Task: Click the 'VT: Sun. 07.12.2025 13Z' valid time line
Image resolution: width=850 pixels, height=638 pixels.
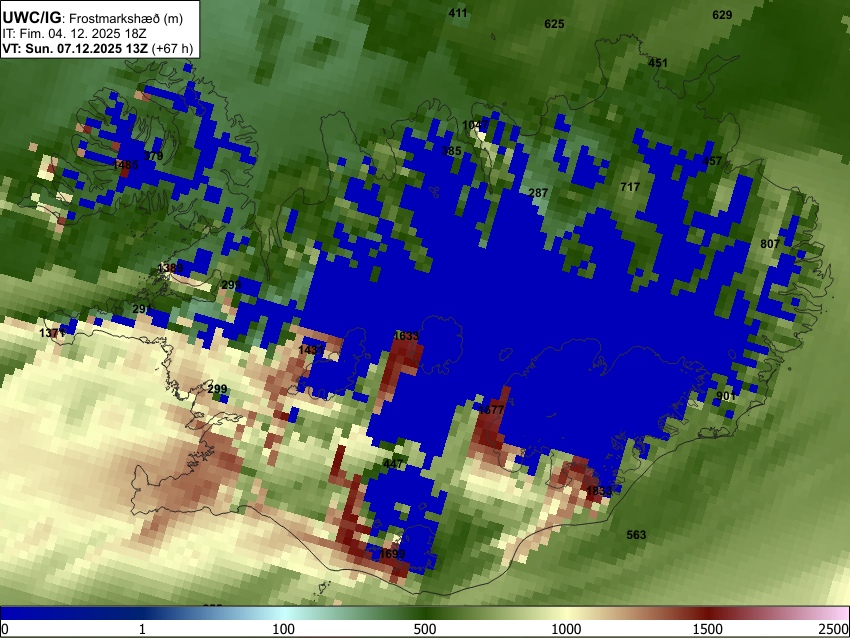Action: point(98,48)
